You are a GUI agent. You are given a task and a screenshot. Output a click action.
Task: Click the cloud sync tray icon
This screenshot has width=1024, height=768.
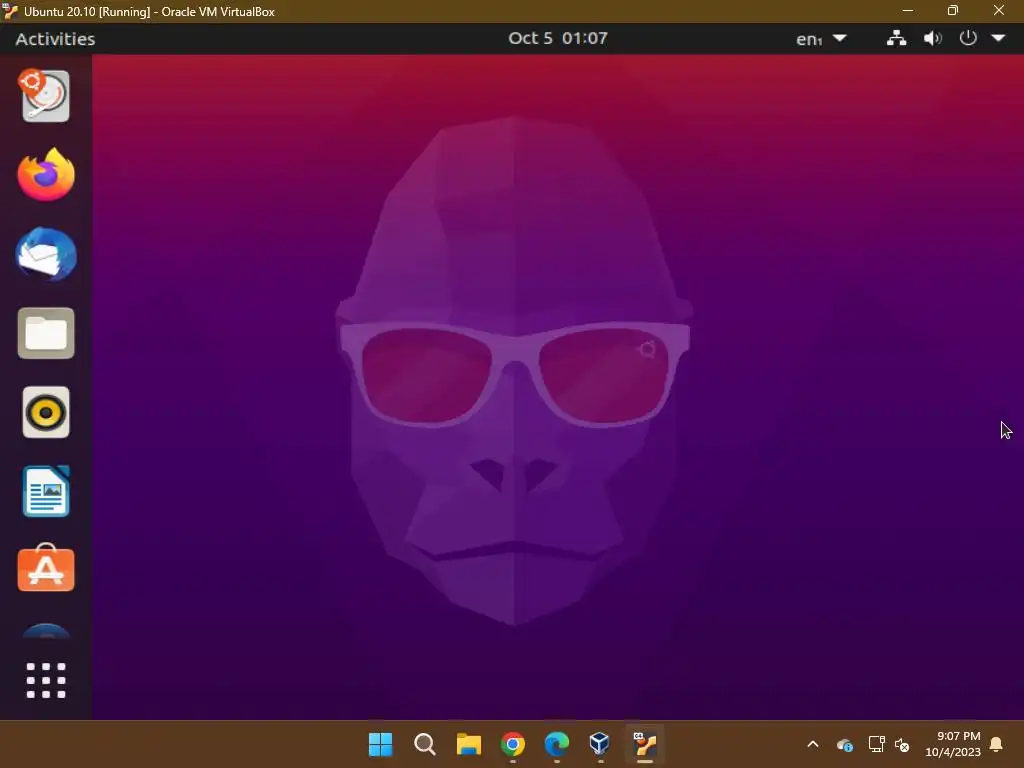844,744
